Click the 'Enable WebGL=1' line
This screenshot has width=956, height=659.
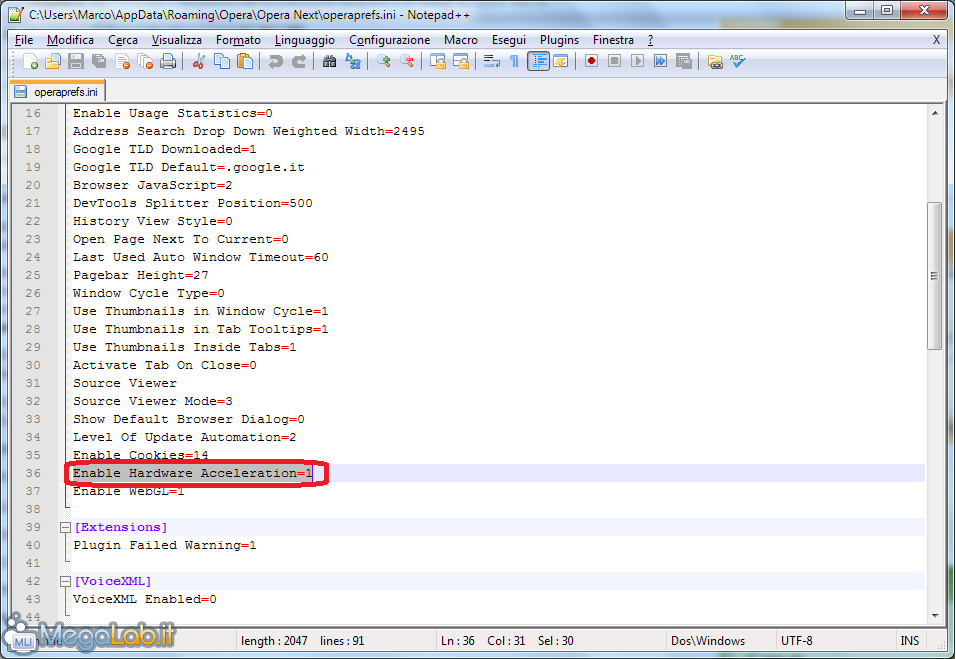[129, 491]
